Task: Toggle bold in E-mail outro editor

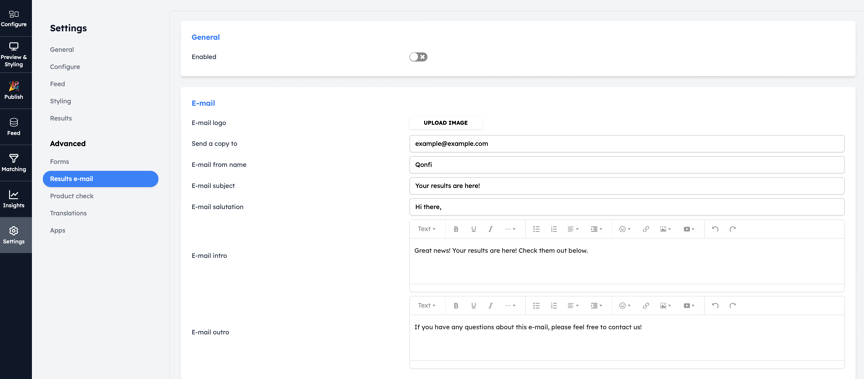Action: (x=456, y=306)
